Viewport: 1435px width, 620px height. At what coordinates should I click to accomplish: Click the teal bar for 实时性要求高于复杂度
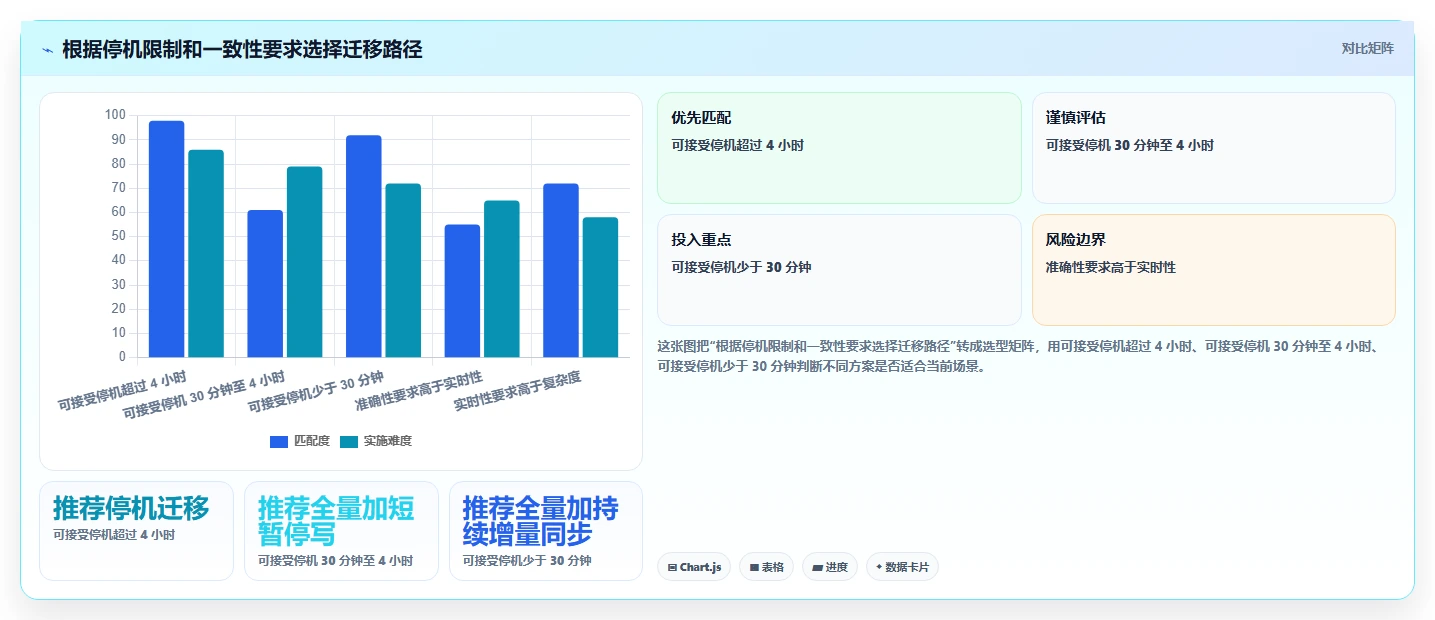pyautogui.click(x=600, y=287)
